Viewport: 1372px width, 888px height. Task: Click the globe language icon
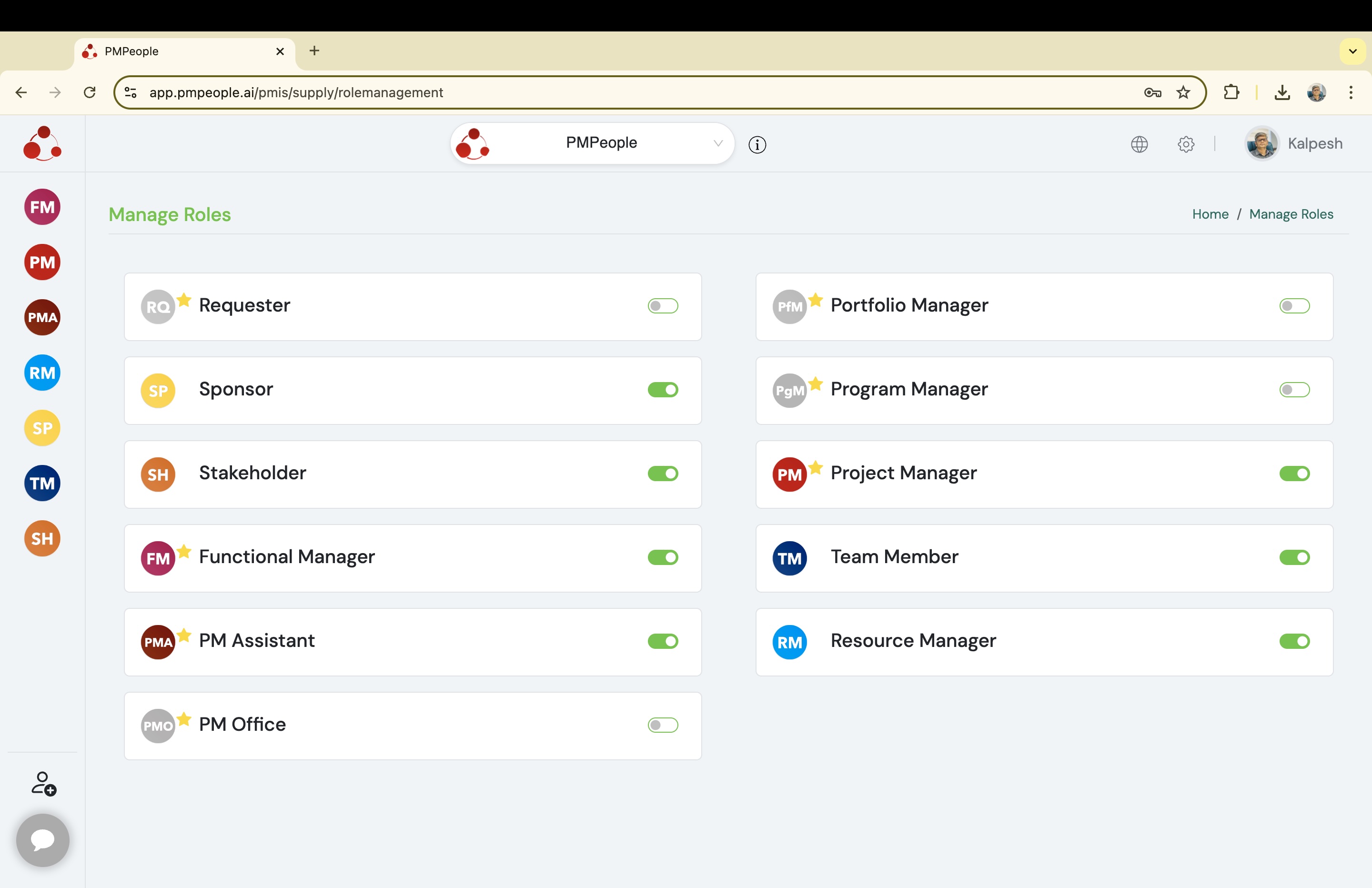[1139, 144]
